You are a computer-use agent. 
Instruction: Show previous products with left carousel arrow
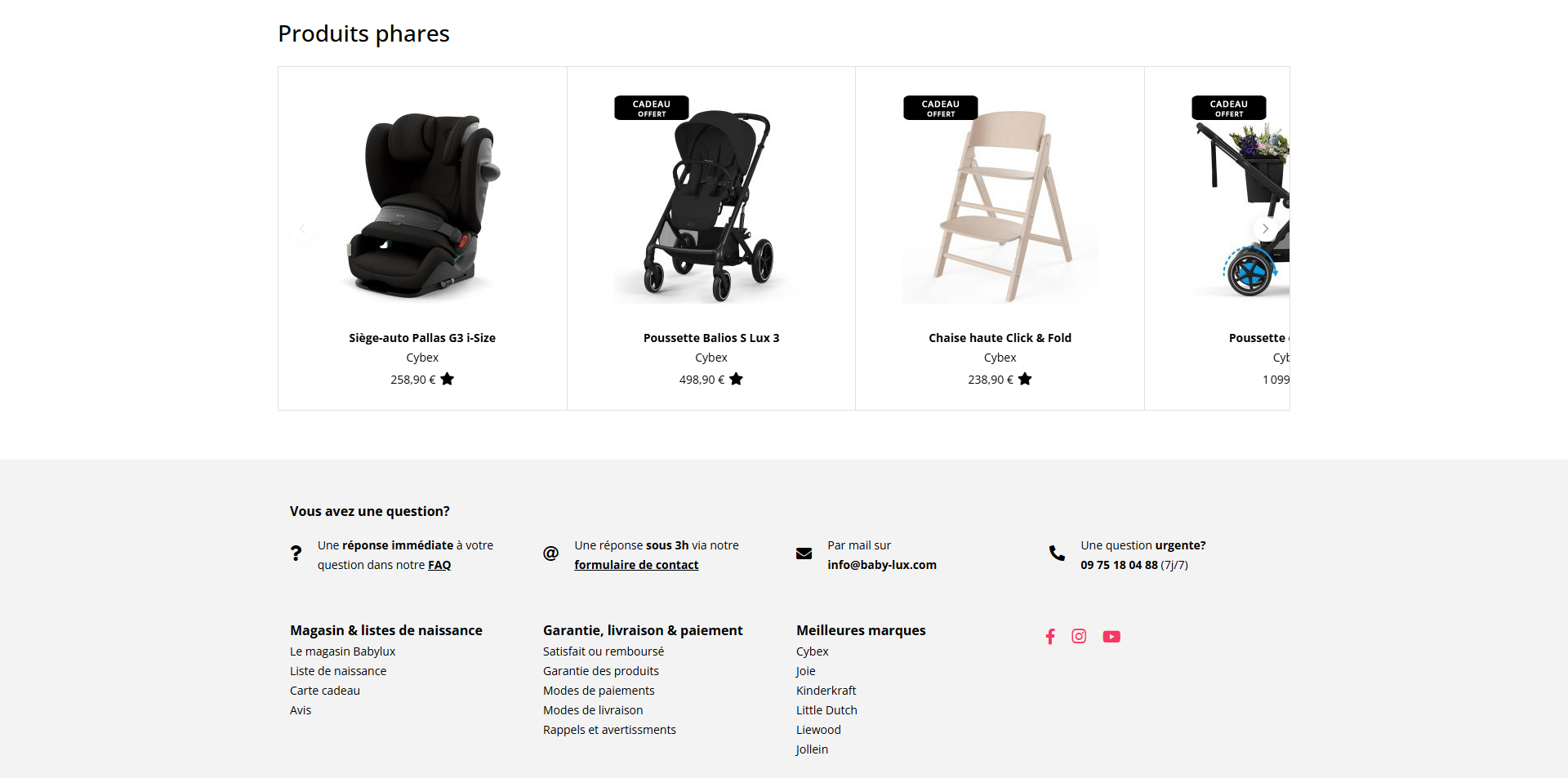pyautogui.click(x=302, y=229)
